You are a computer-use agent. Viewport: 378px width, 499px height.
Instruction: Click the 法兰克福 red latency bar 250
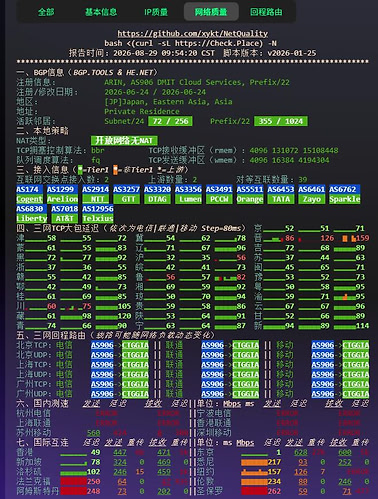[73, 481]
